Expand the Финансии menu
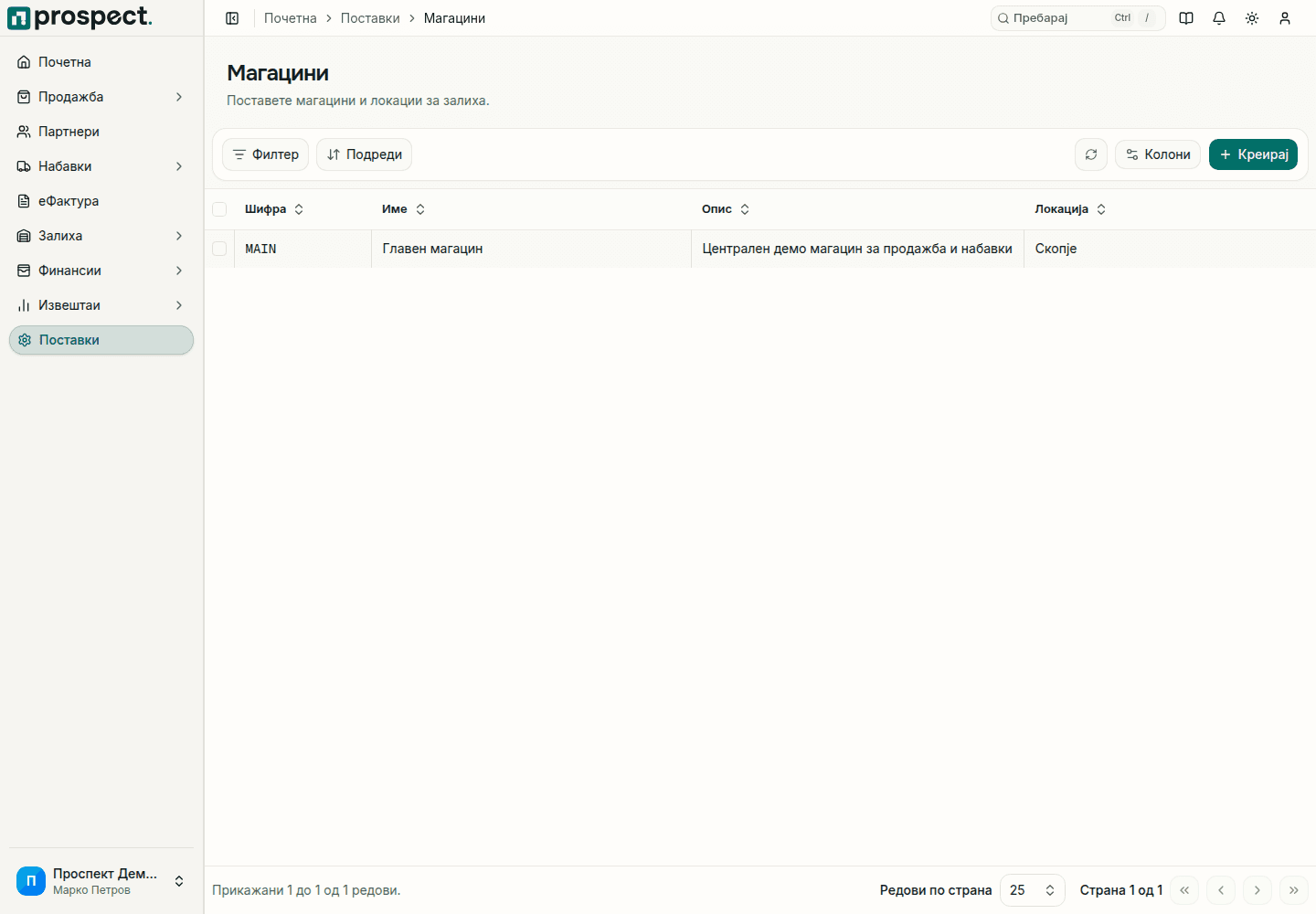The height and width of the screenshot is (914, 1316). [101, 271]
